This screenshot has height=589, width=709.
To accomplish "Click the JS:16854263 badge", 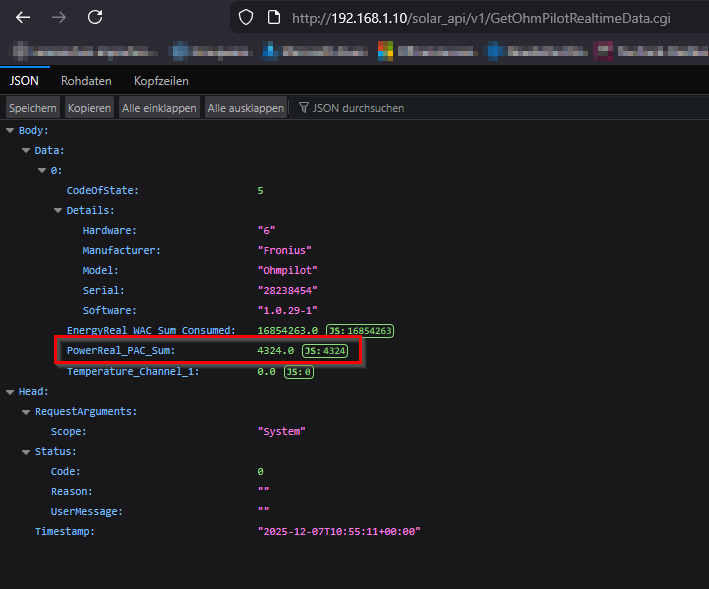I will (362, 330).
